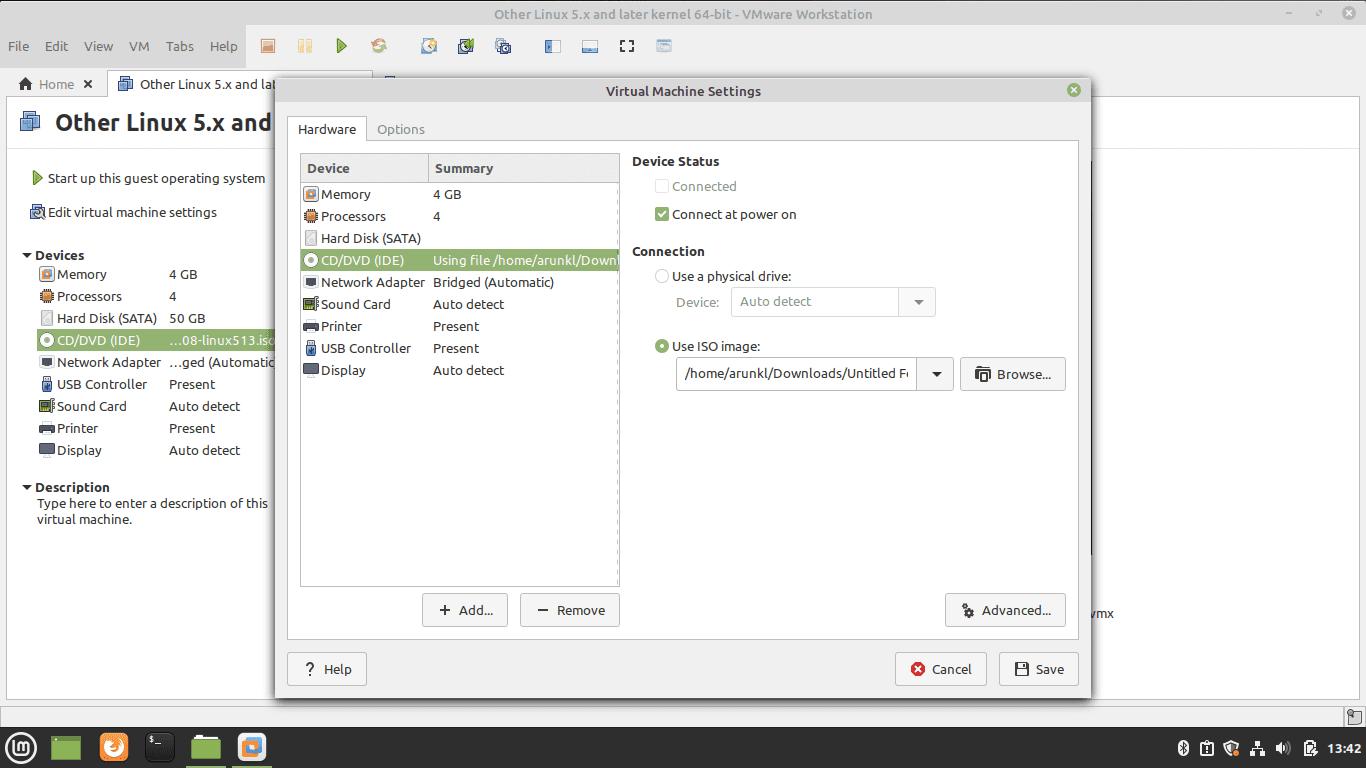Click the yellow pause Suspend icon in toolbar

point(304,46)
